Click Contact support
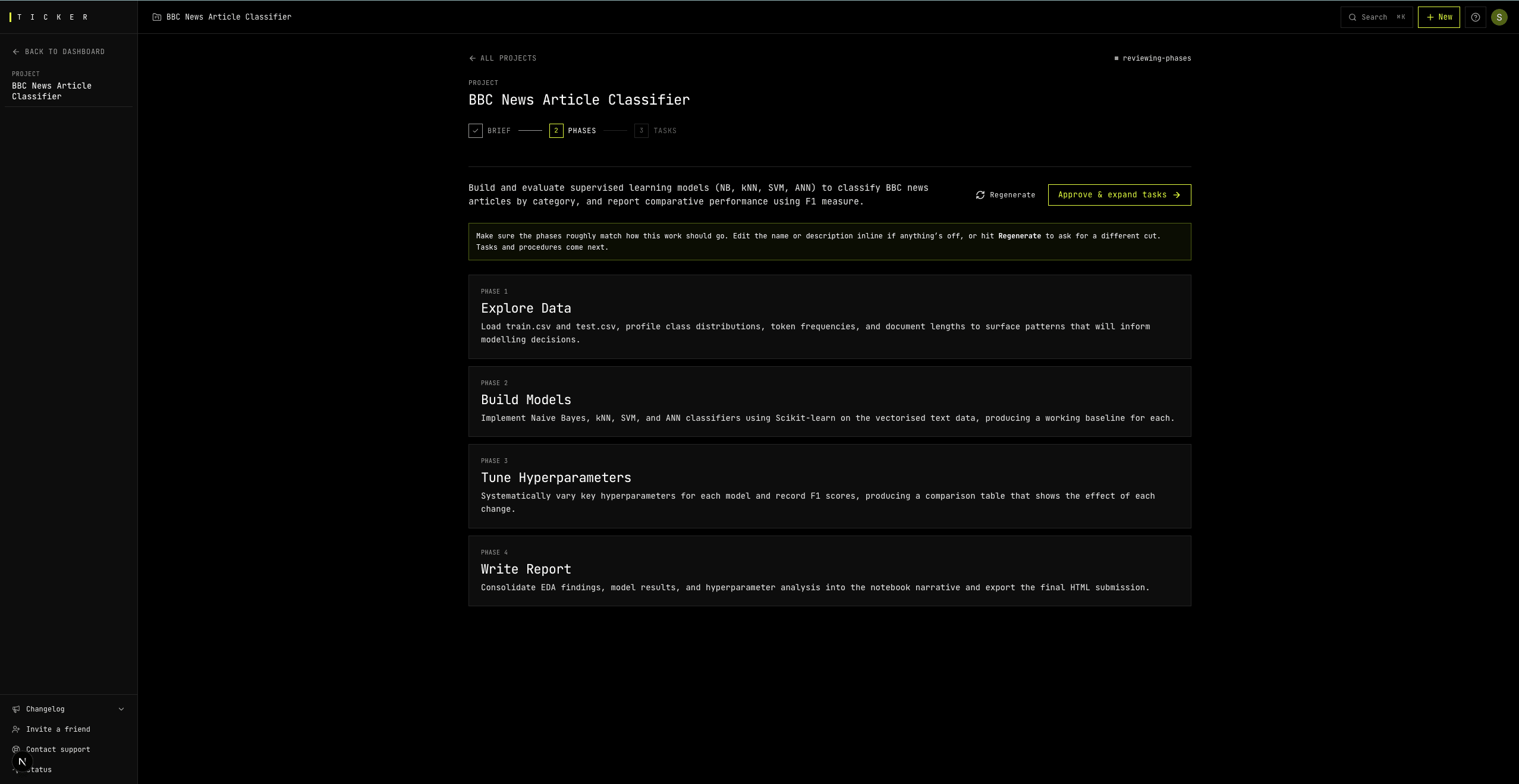 pyautogui.click(x=58, y=750)
